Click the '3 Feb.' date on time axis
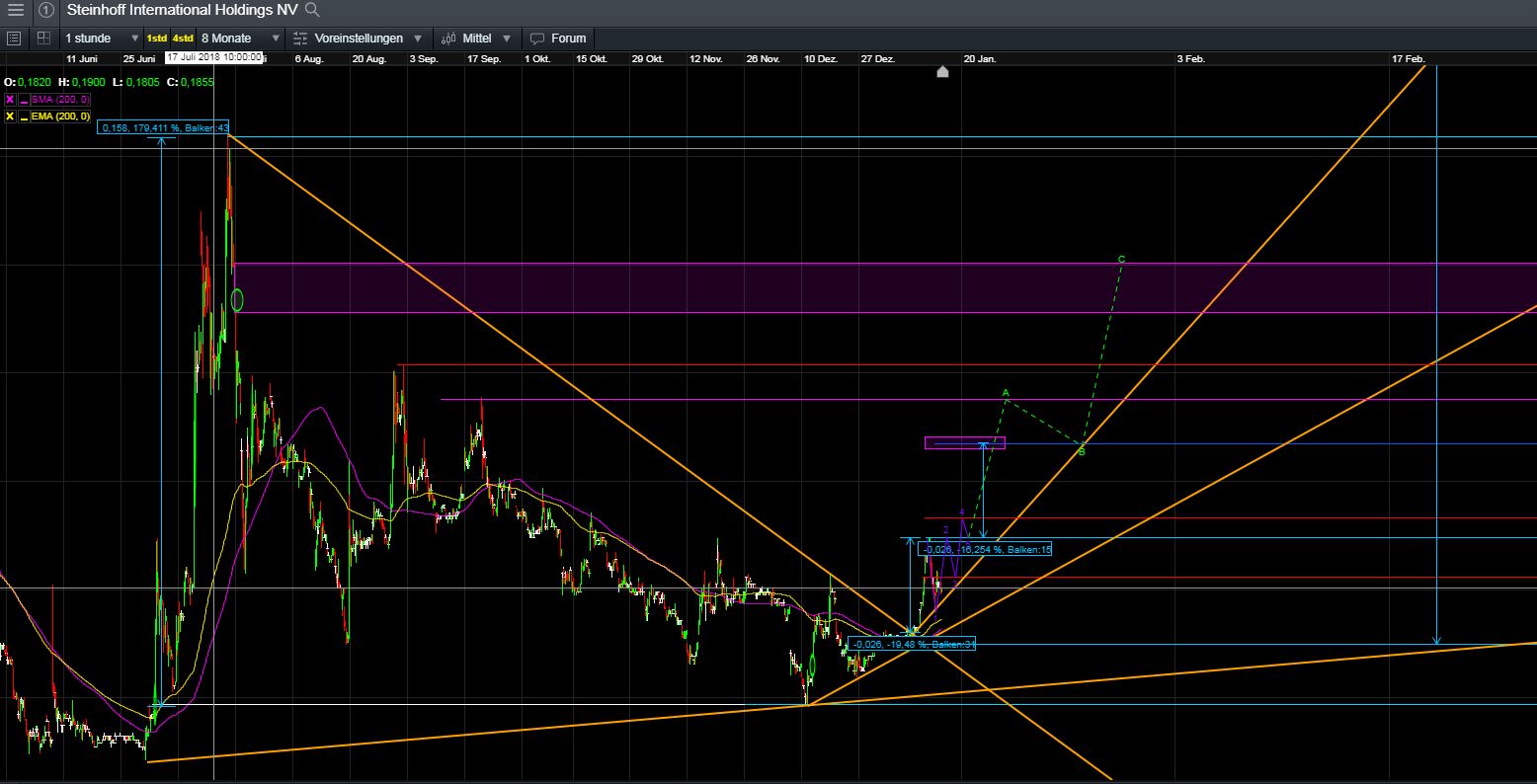This screenshot has height=784, width=1537. click(1190, 59)
